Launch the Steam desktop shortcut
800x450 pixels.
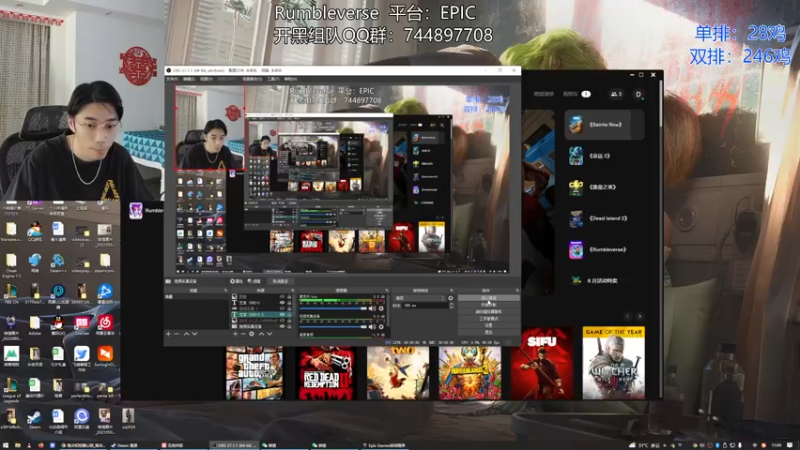34,417
